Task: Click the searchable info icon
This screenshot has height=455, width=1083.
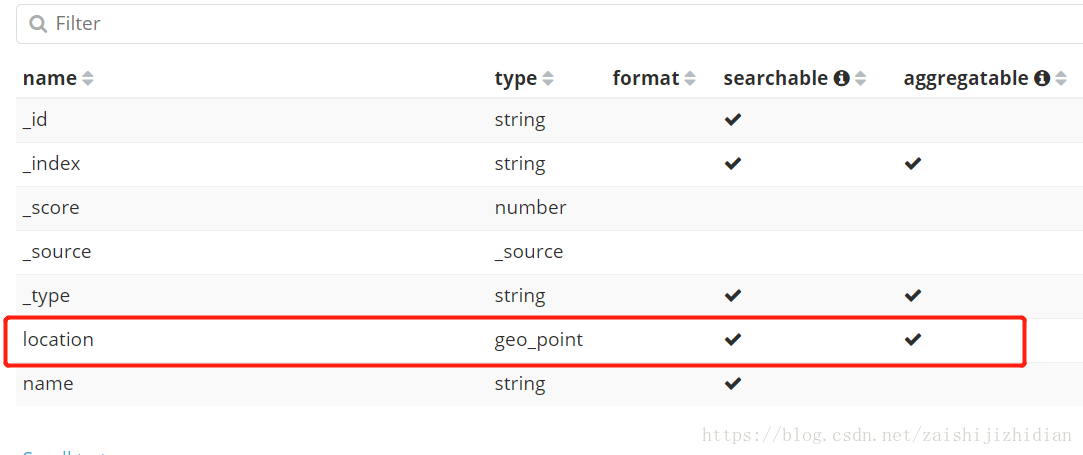Action: point(841,79)
